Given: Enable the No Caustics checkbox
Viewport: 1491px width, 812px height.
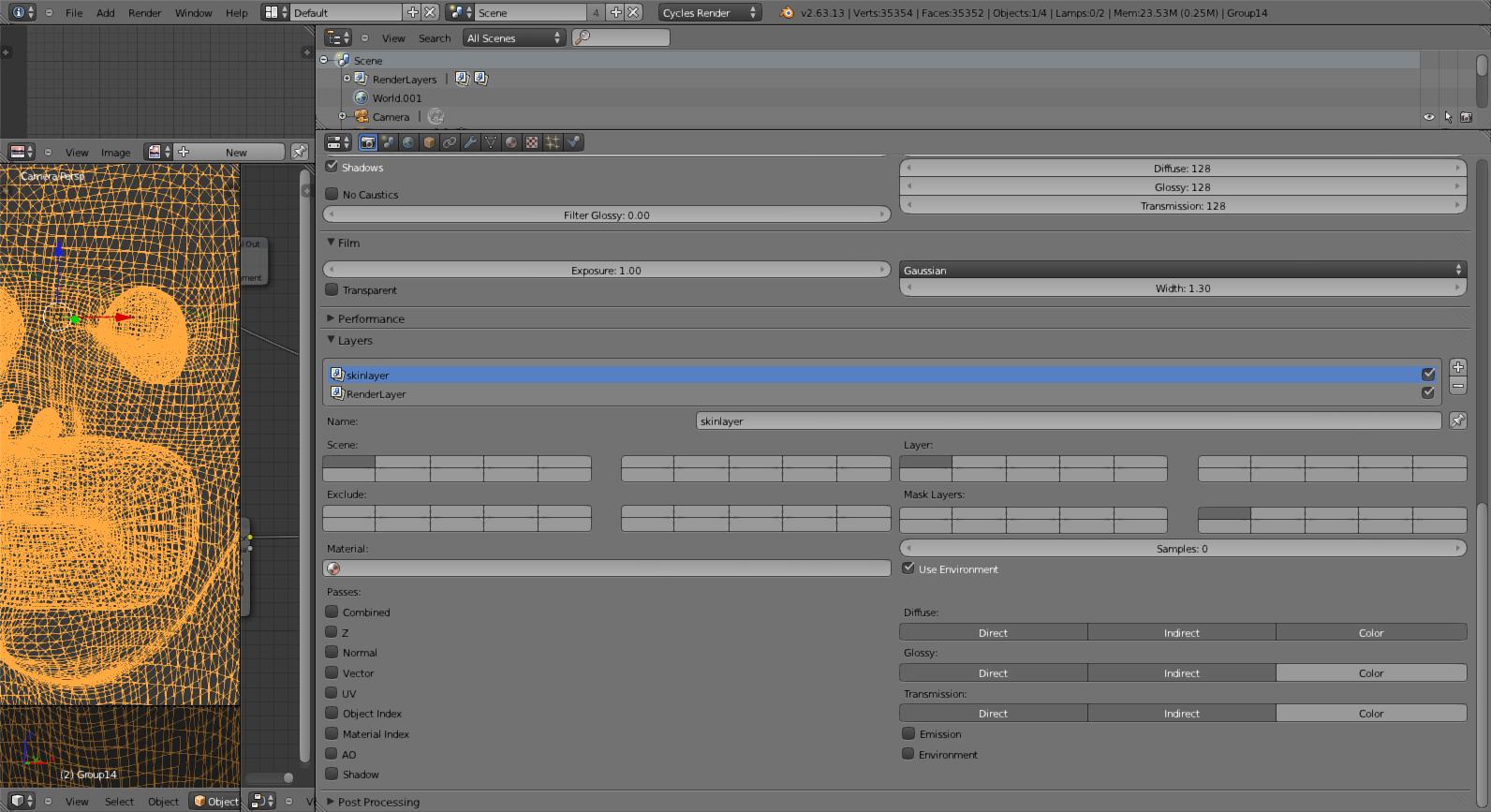Looking at the screenshot, I should coord(332,194).
